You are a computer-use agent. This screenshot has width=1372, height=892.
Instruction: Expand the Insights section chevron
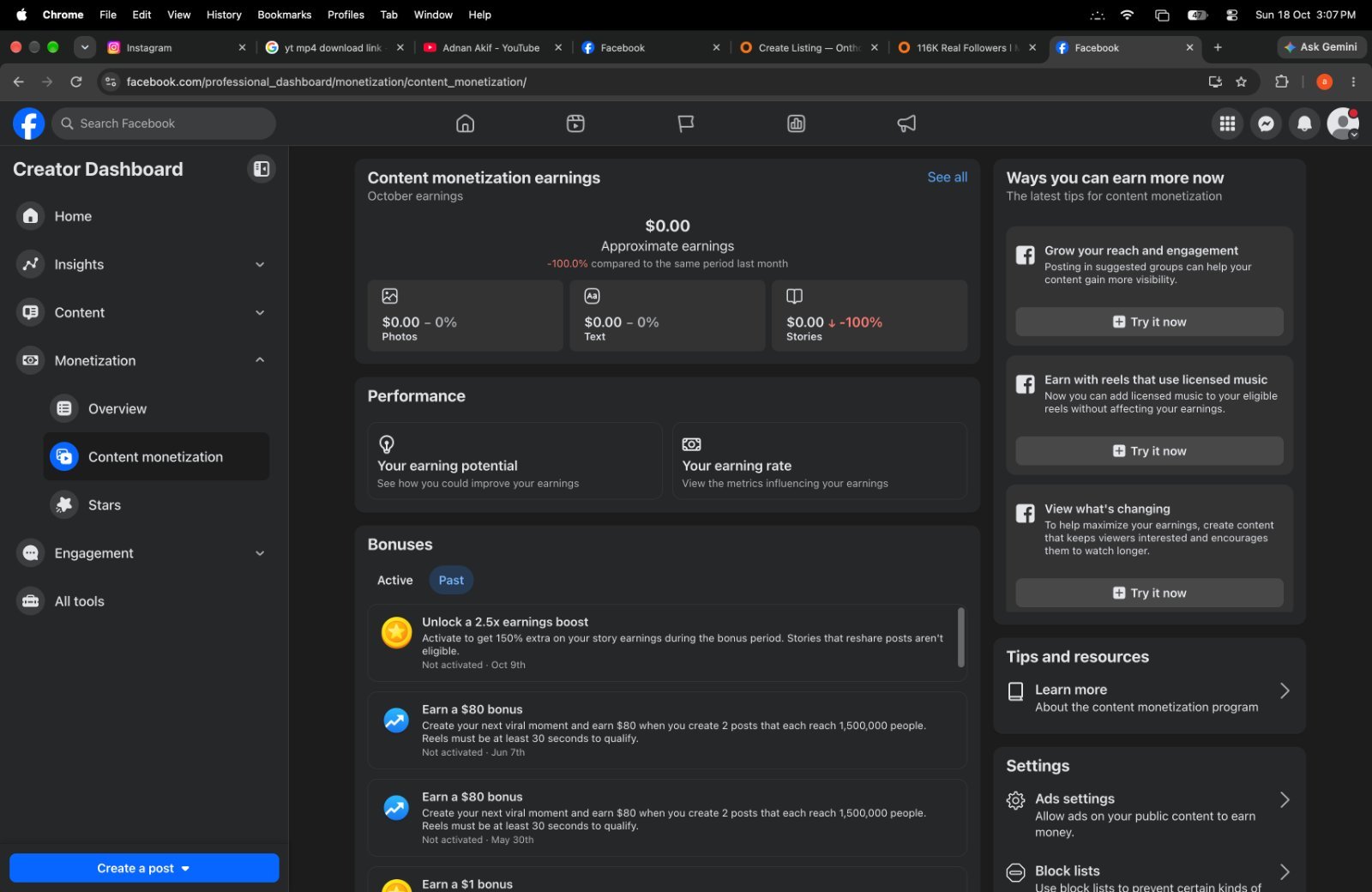(260, 264)
